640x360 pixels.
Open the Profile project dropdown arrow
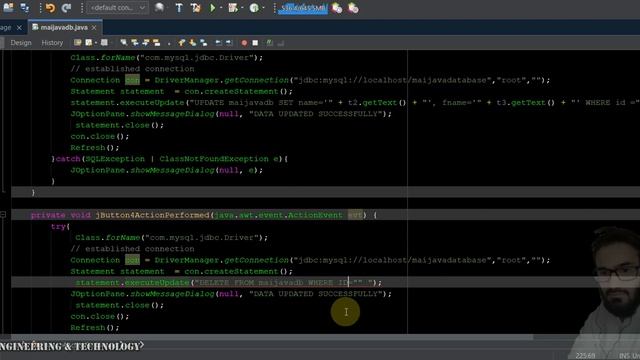pyautogui.click(x=264, y=8)
